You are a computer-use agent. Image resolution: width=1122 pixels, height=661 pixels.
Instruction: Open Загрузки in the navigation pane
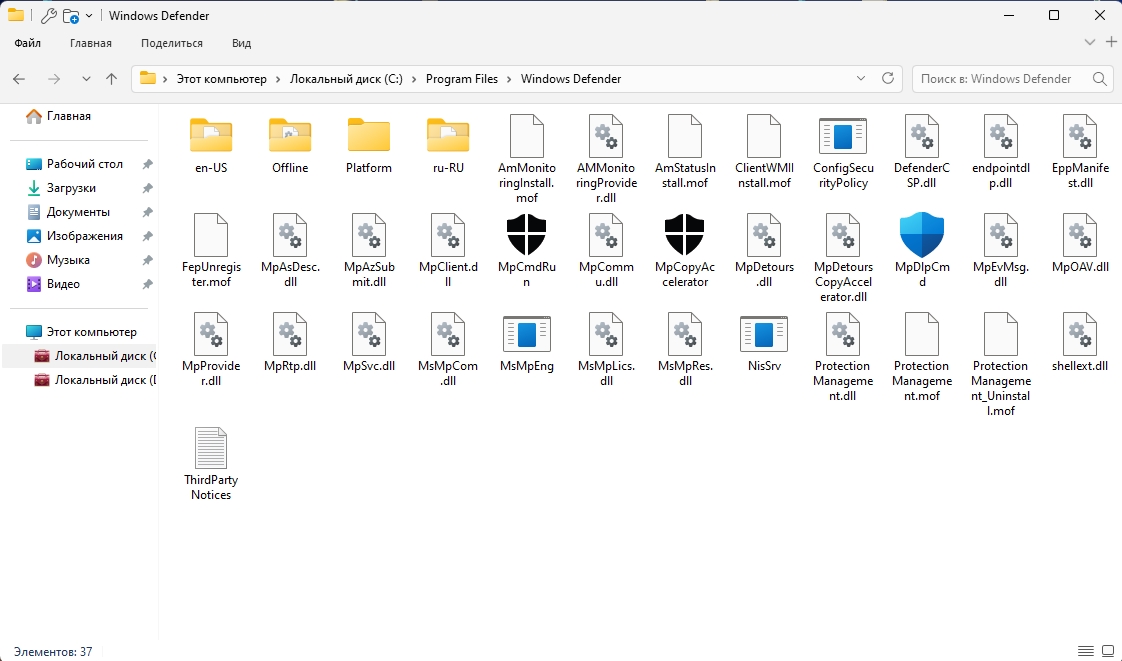[x=71, y=188]
